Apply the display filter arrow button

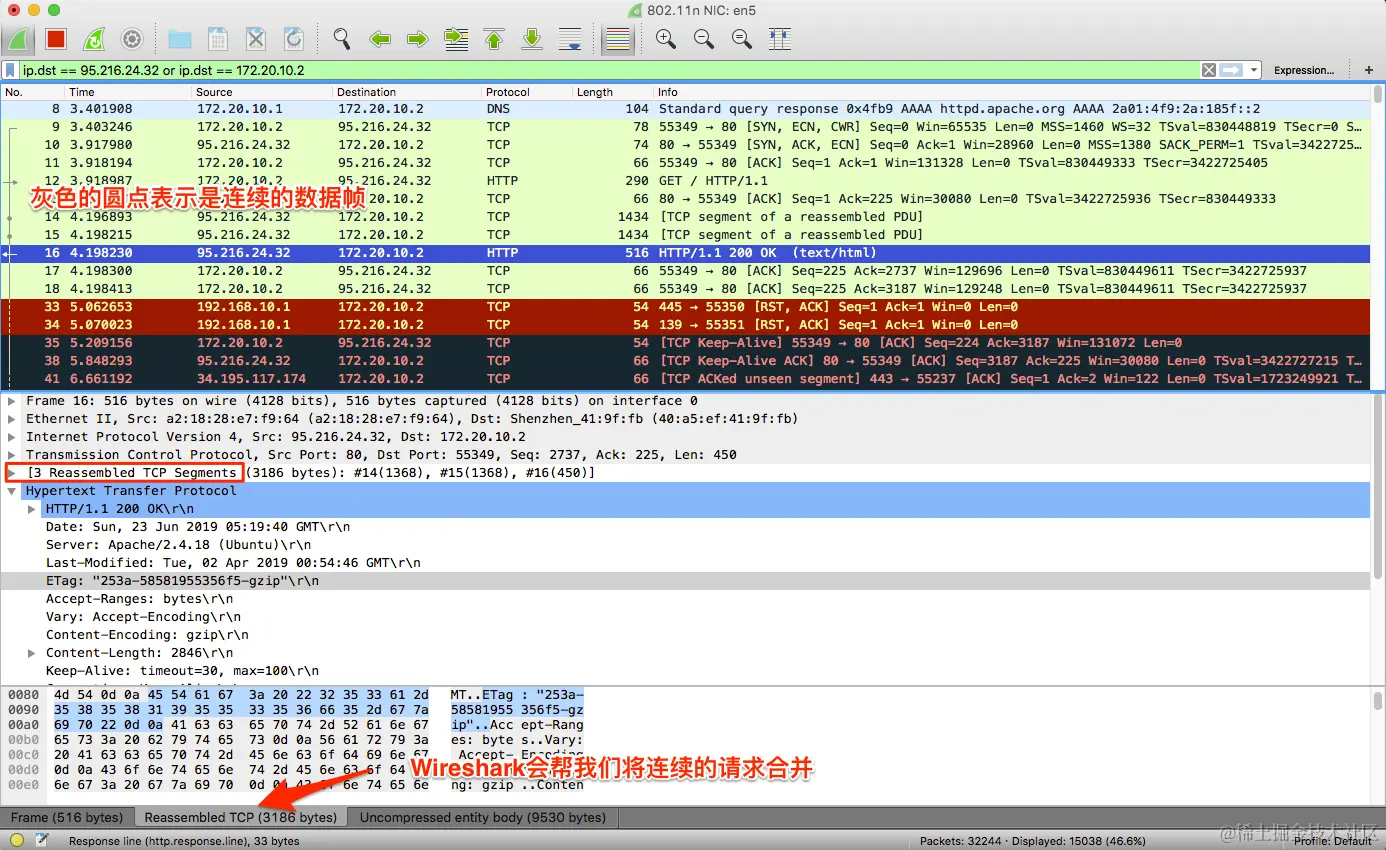coord(1231,70)
